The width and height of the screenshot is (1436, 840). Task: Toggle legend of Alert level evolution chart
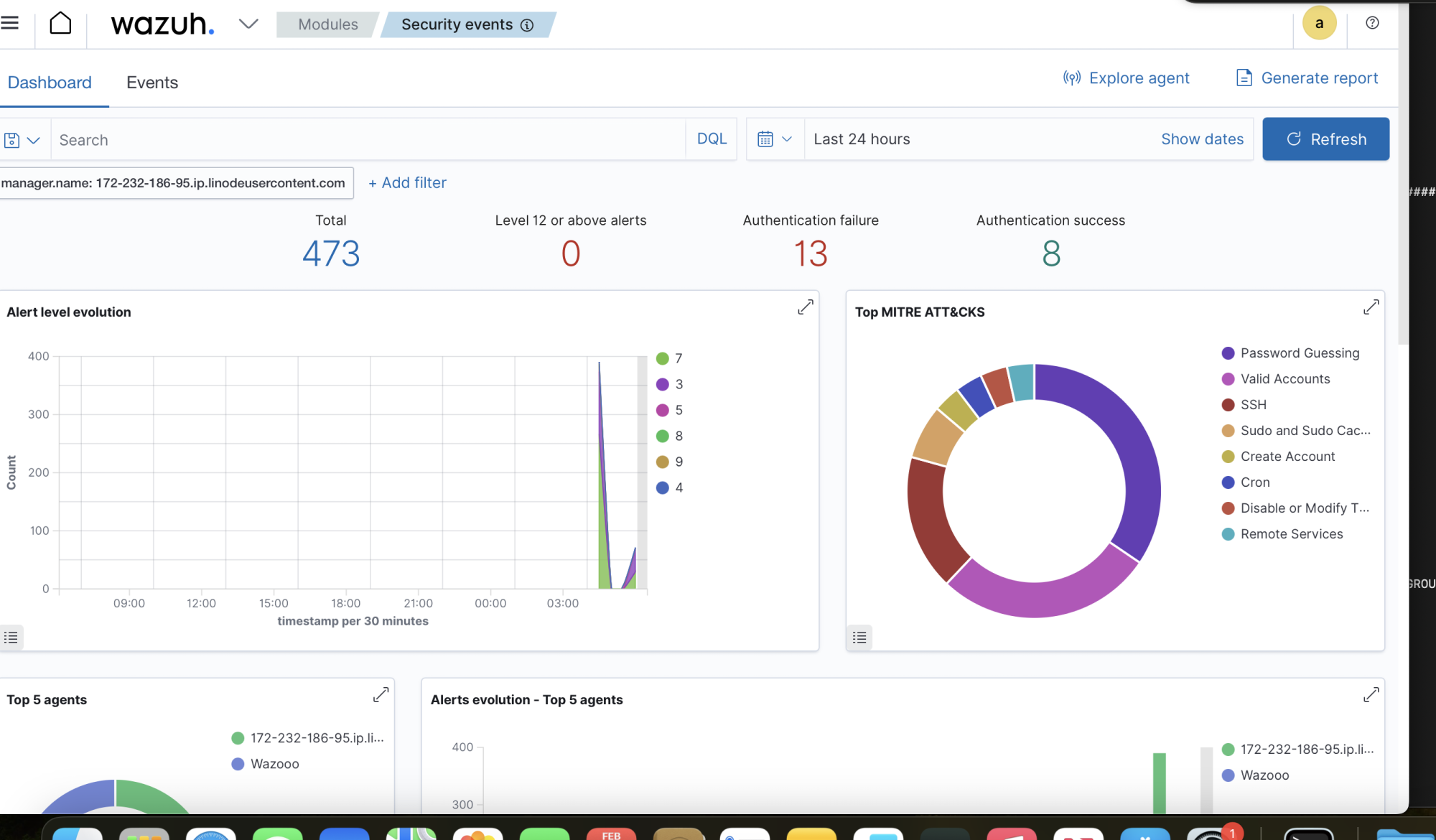point(11,637)
